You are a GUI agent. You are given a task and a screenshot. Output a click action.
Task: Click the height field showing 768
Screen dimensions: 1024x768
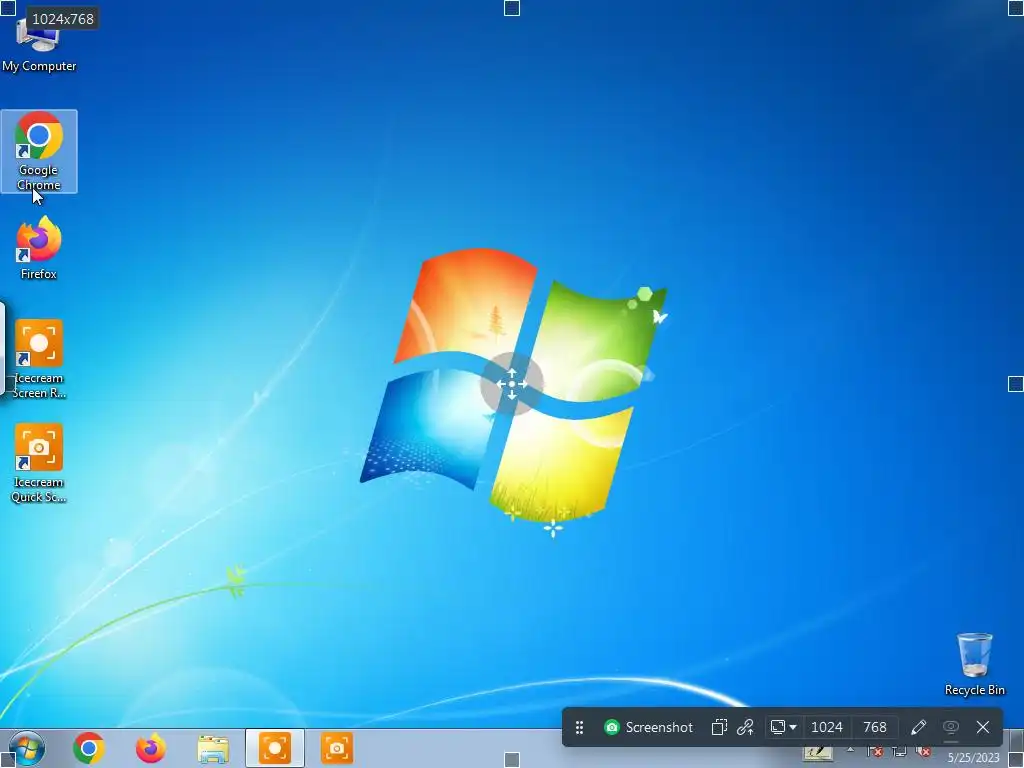pyautogui.click(x=874, y=727)
